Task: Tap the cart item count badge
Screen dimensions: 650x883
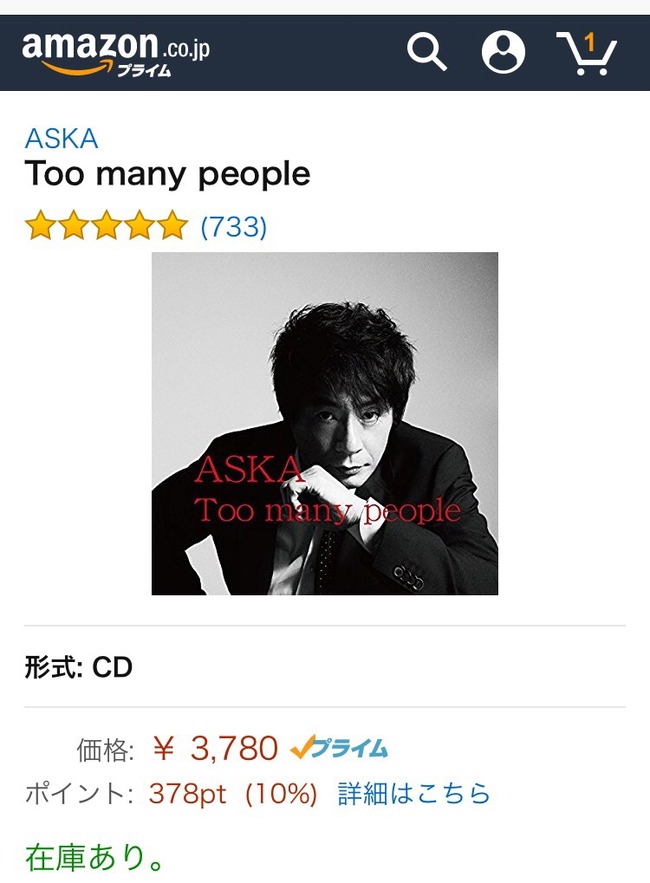Action: (x=590, y=43)
